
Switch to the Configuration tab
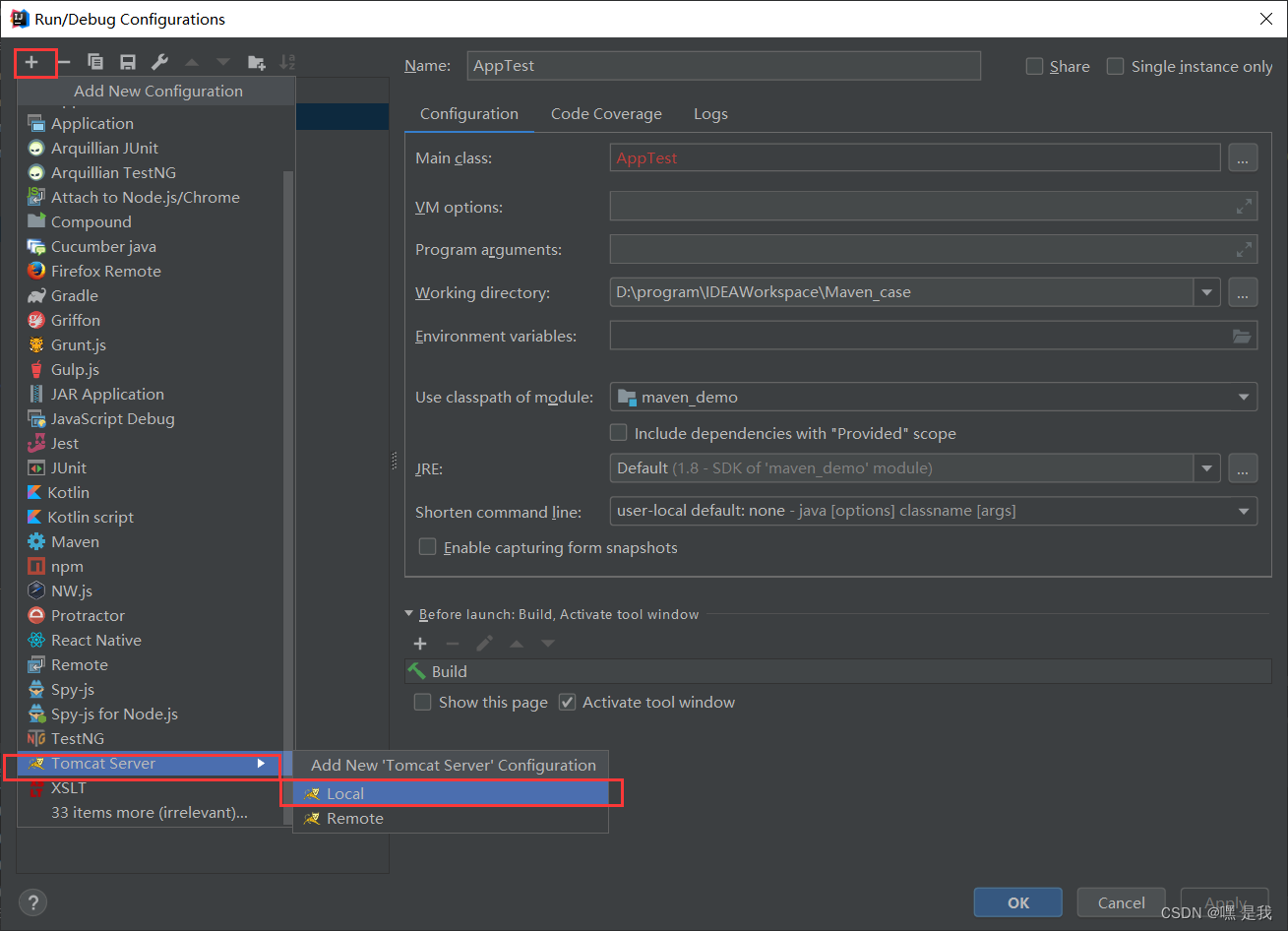click(469, 114)
